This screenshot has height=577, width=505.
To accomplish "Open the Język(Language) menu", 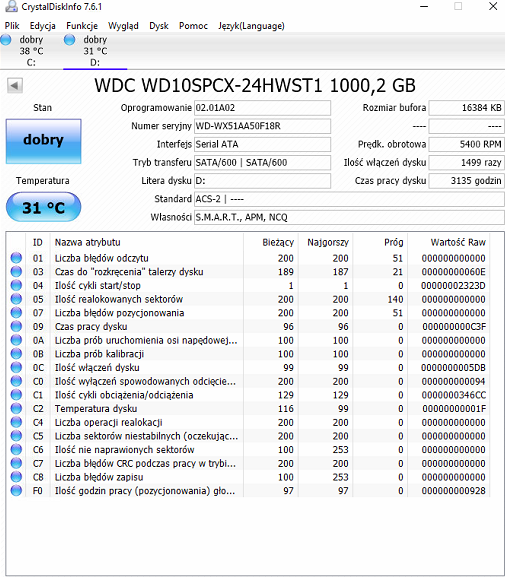I will (x=251, y=26).
